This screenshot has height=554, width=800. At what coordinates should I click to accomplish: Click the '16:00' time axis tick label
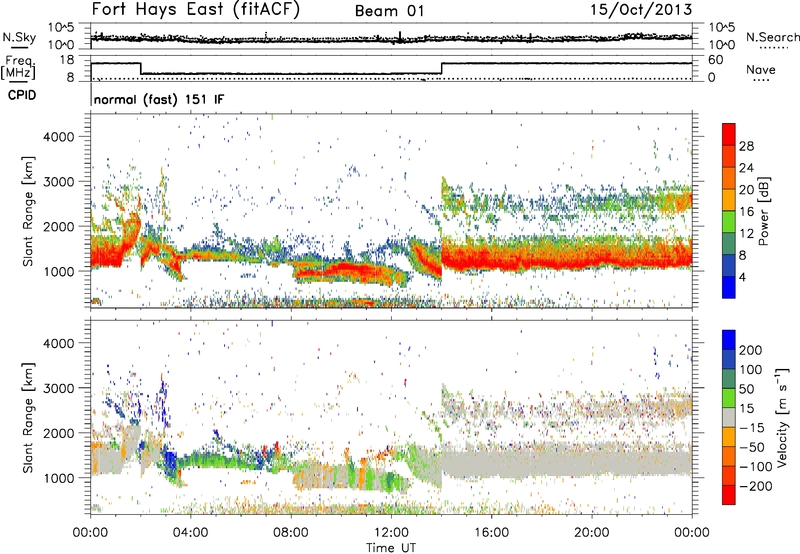pyautogui.click(x=491, y=533)
